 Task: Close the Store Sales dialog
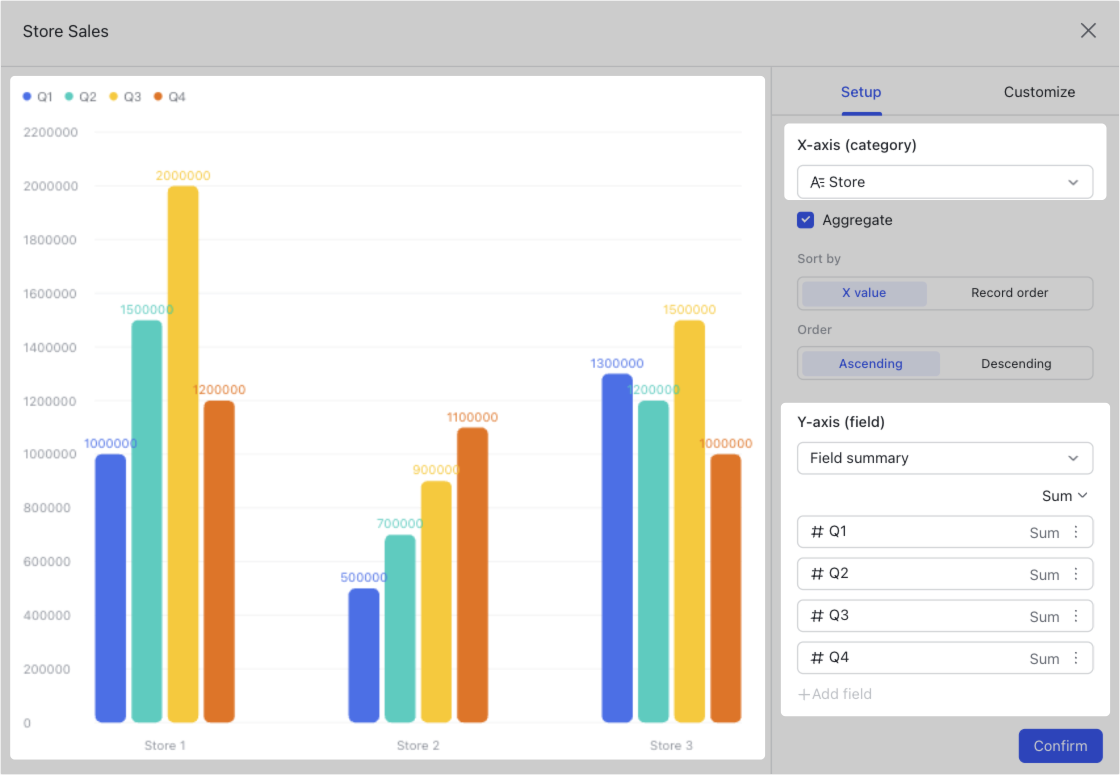click(x=1088, y=31)
